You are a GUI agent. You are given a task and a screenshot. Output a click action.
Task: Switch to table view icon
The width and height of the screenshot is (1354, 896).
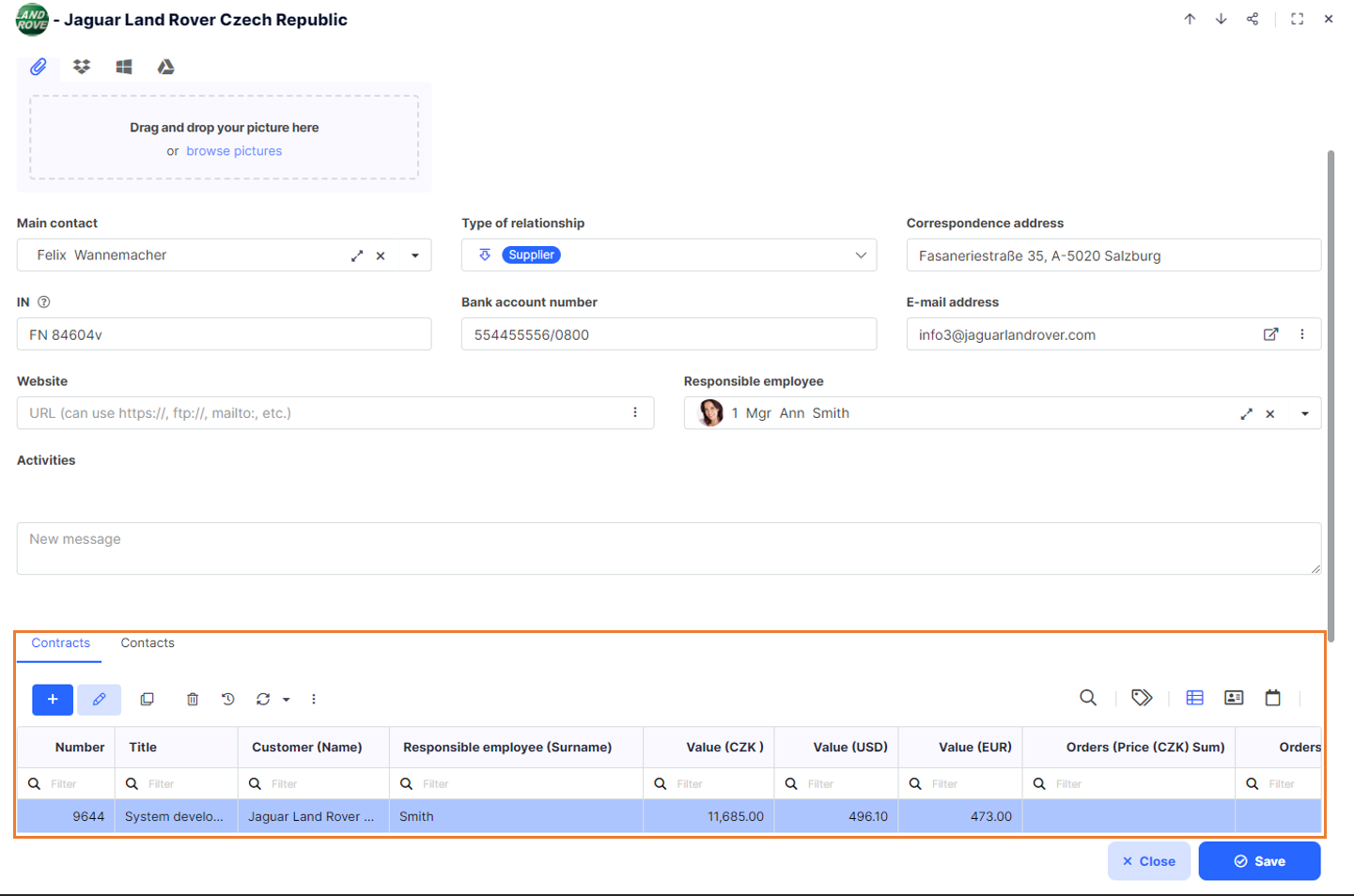(x=1195, y=698)
